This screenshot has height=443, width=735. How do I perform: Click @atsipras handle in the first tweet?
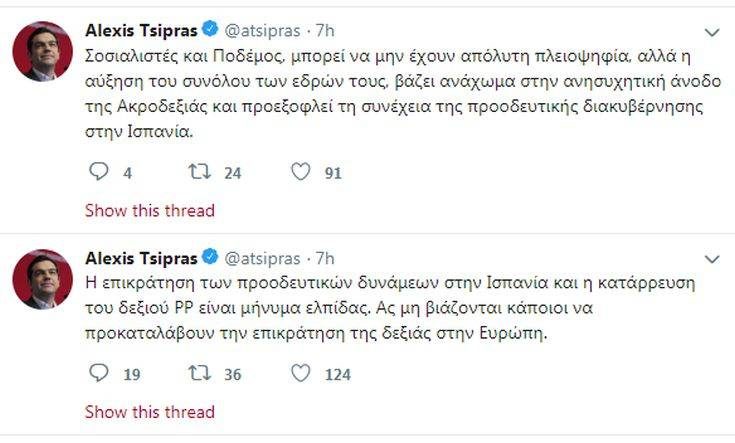click(x=263, y=29)
